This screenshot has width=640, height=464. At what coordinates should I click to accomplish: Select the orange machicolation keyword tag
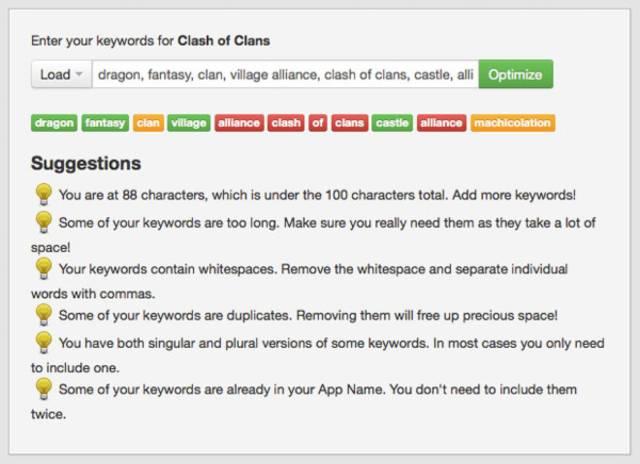click(513, 123)
